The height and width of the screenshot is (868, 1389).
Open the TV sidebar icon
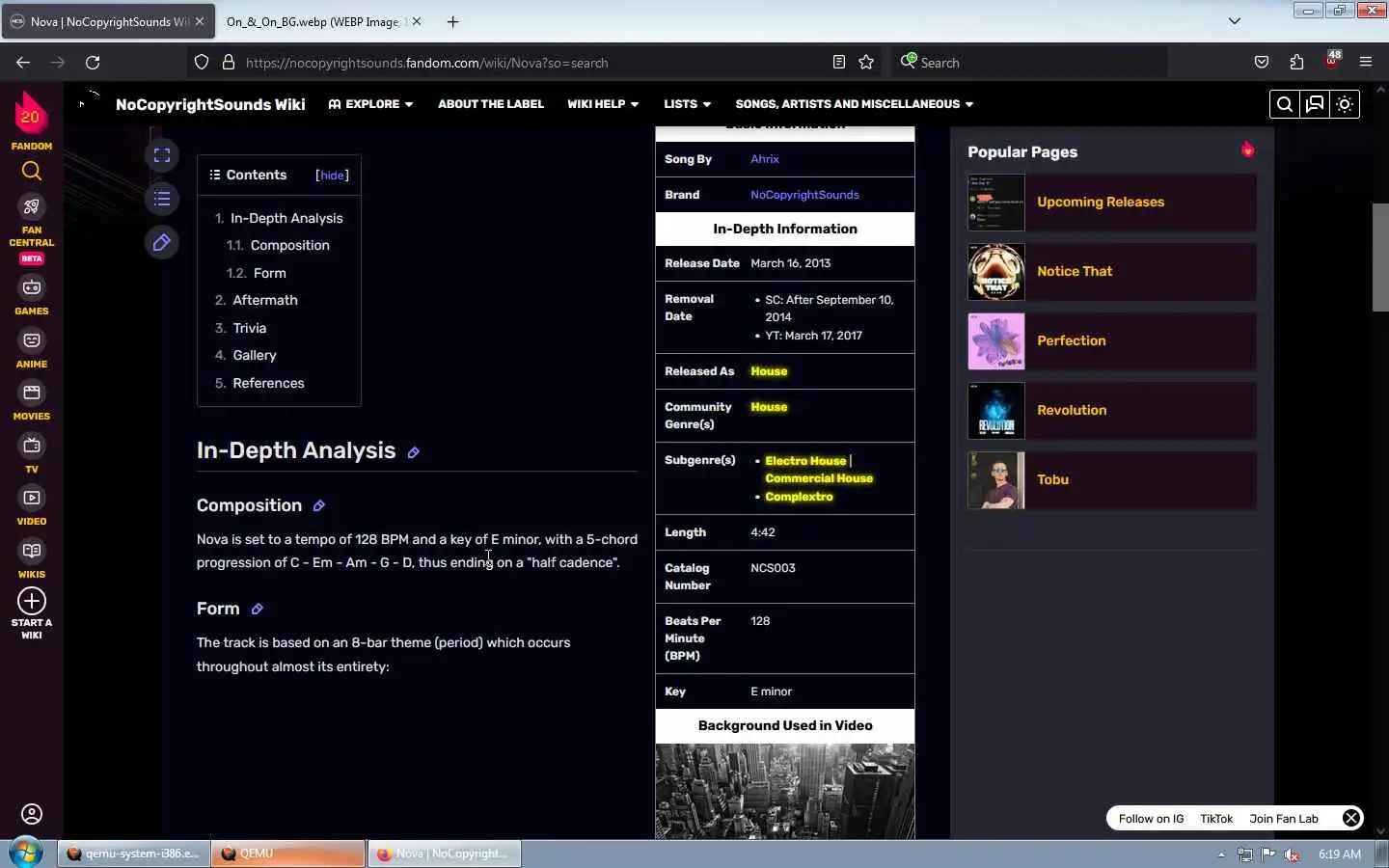click(x=32, y=446)
